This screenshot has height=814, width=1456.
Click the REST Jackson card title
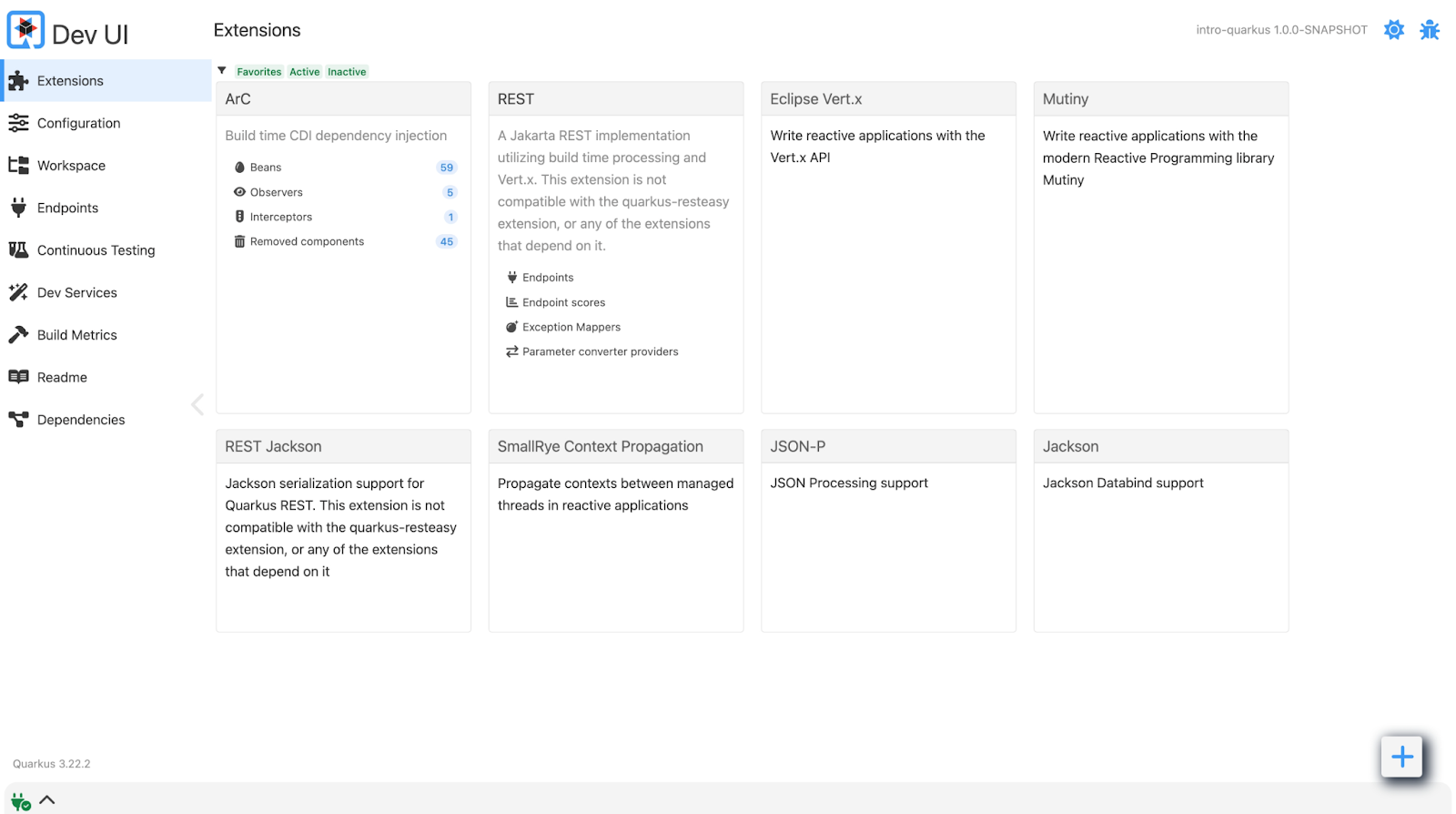click(x=273, y=447)
